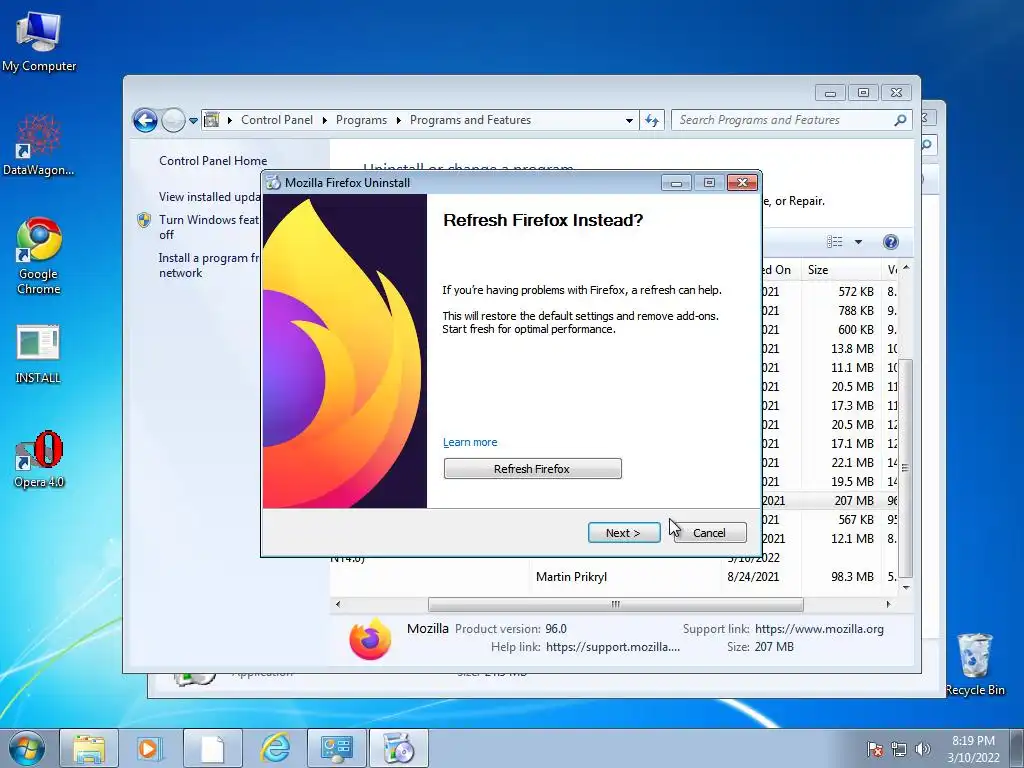Click Next in Firefox Uninstall dialog
The height and width of the screenshot is (768, 1024).
tap(624, 533)
